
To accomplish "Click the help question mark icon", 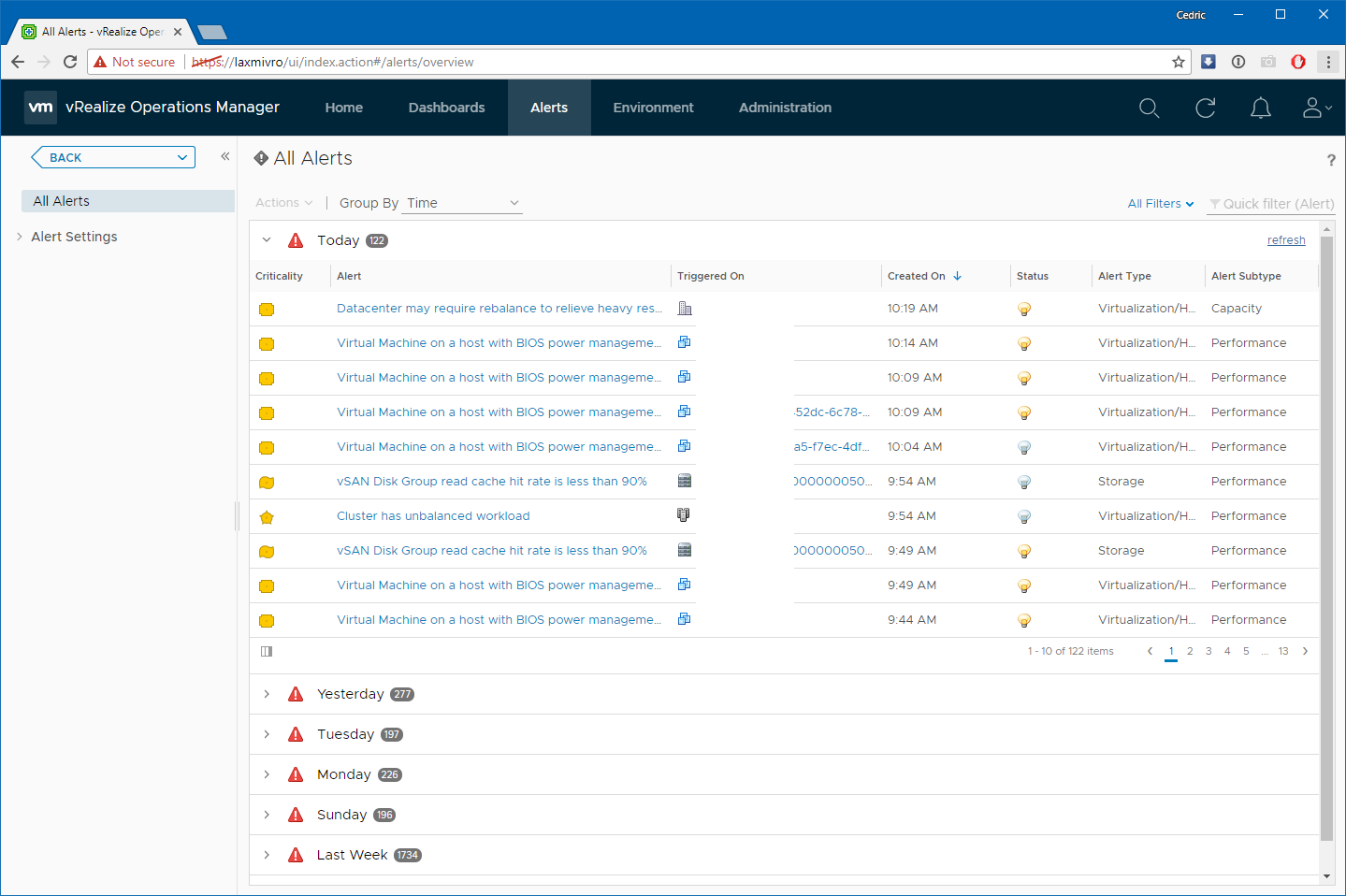I will [x=1330, y=160].
